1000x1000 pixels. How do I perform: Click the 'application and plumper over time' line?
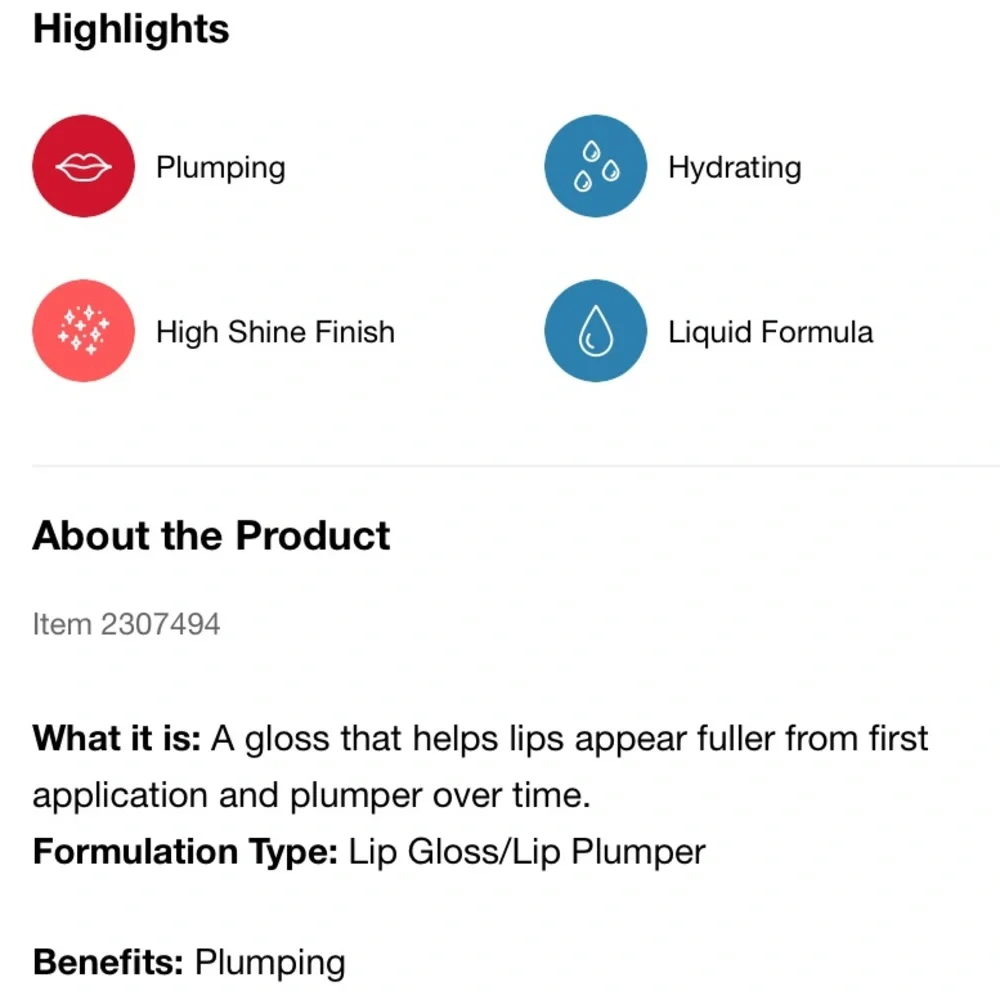click(x=311, y=795)
